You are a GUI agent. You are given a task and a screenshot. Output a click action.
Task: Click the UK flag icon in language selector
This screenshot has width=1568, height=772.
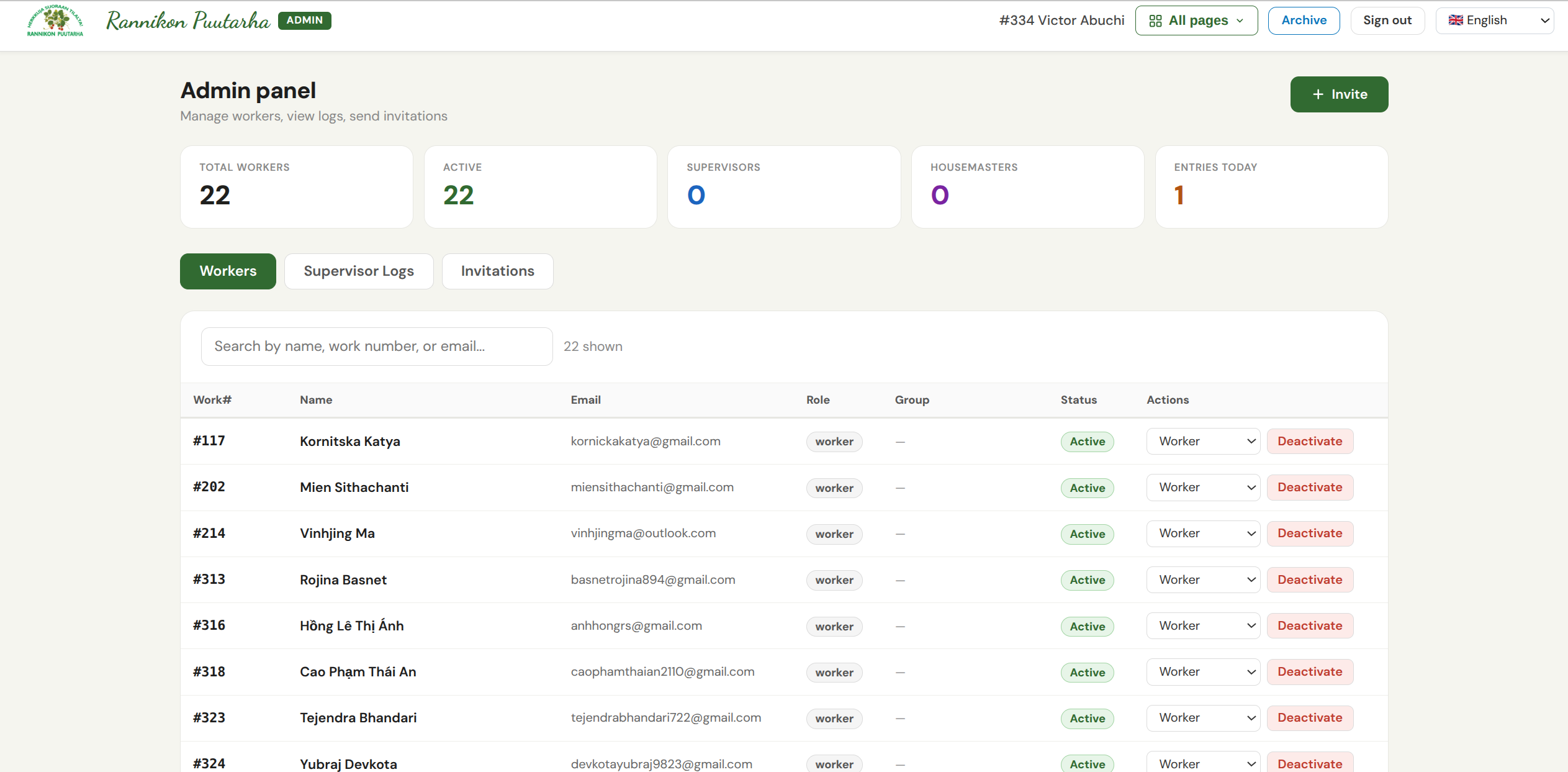tap(1456, 20)
